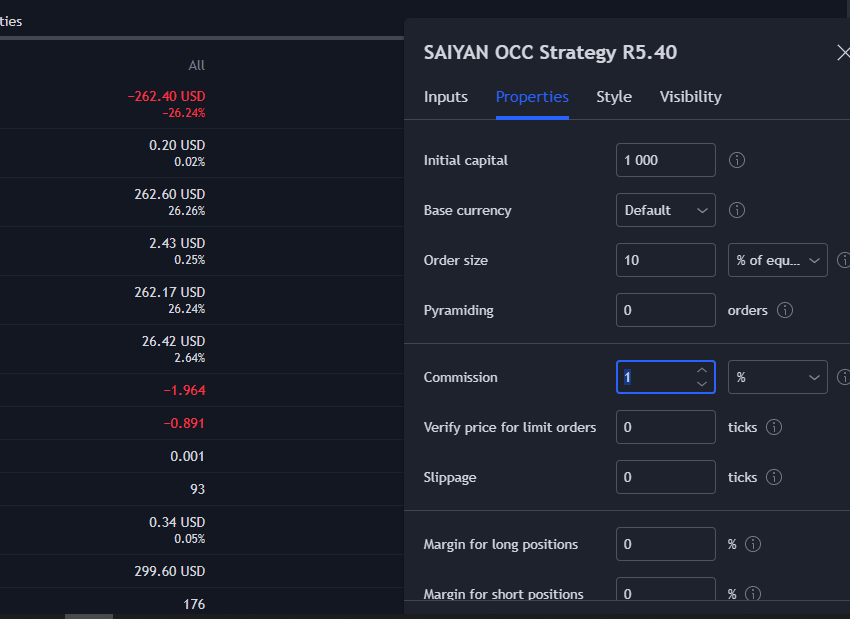
Task: Click the All column header
Action: coord(196,65)
